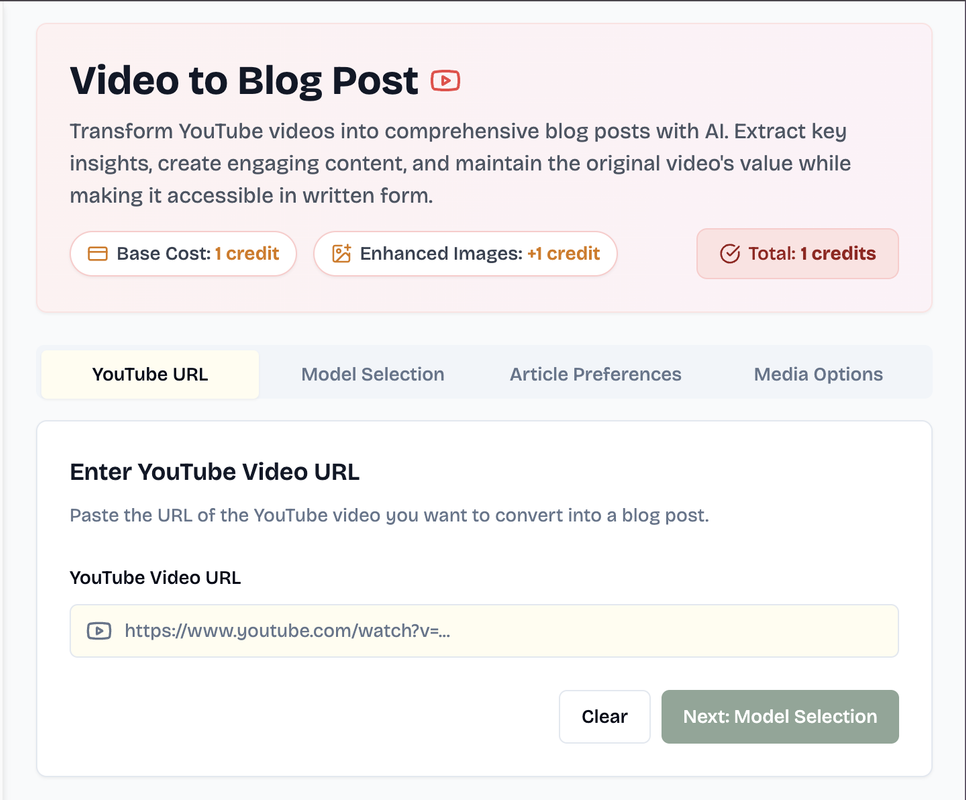Focus the YouTube Video URL input field
This screenshot has width=966, height=800.
(484, 631)
